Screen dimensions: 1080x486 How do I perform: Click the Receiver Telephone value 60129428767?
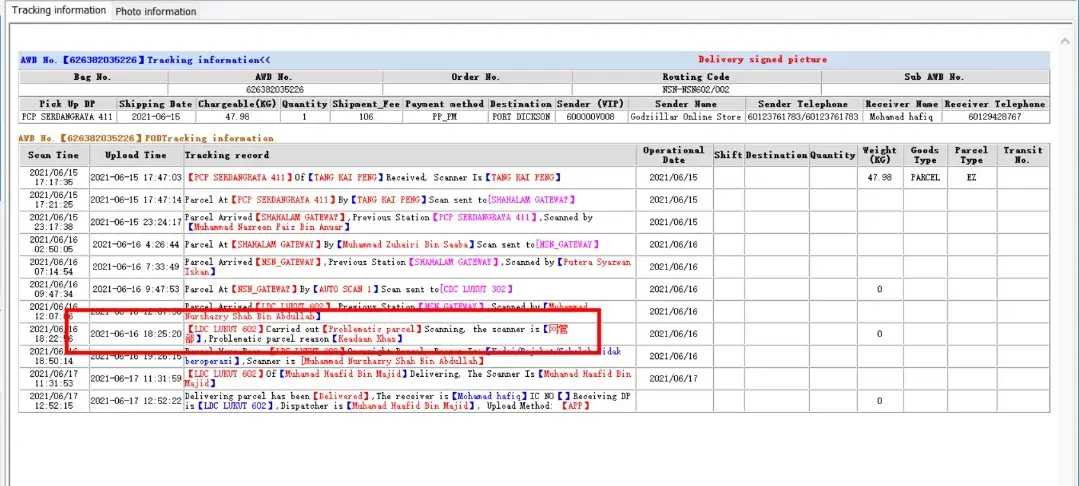click(x=996, y=117)
